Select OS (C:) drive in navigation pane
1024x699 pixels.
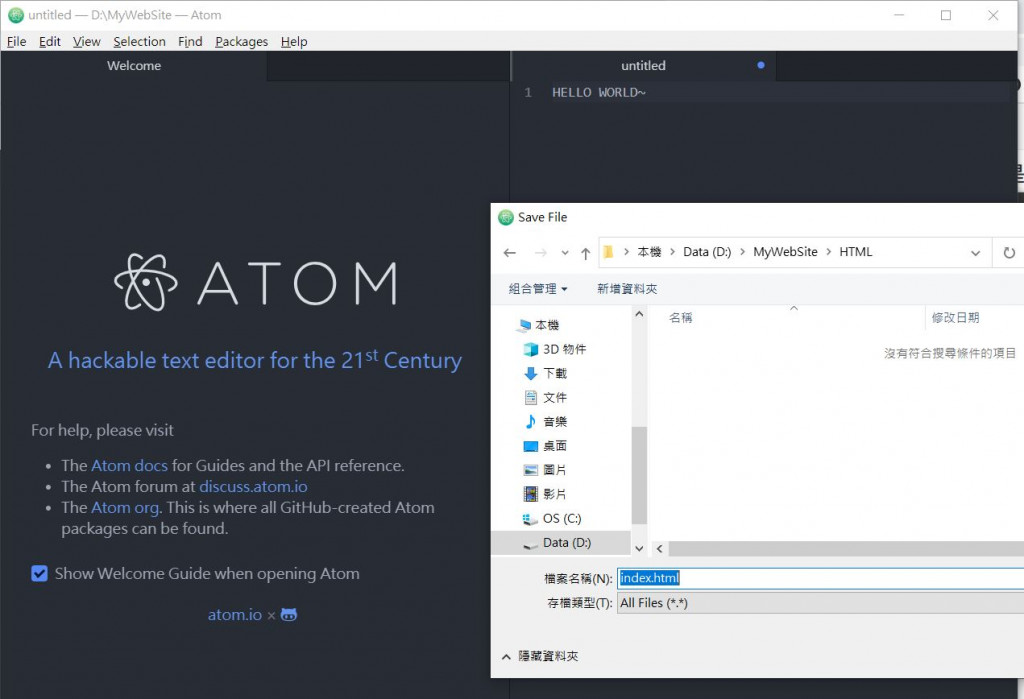(552, 519)
